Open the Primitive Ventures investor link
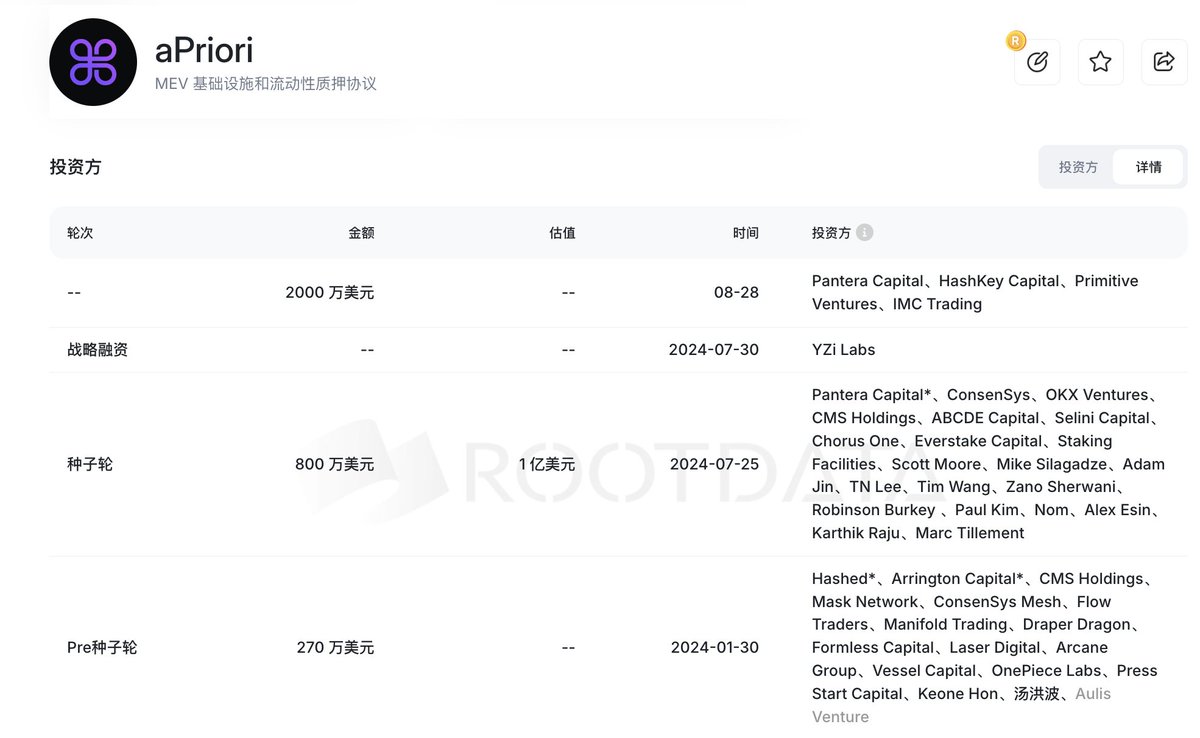Image resolution: width=1200 pixels, height=738 pixels. click(975, 292)
